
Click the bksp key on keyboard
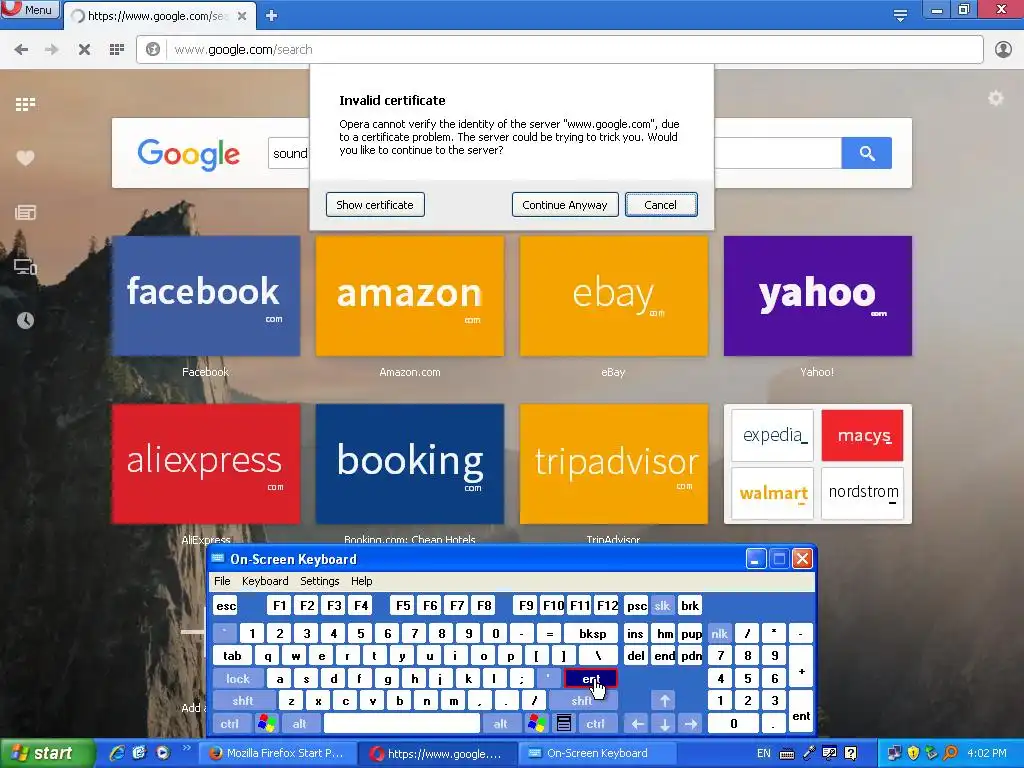[x=592, y=633]
